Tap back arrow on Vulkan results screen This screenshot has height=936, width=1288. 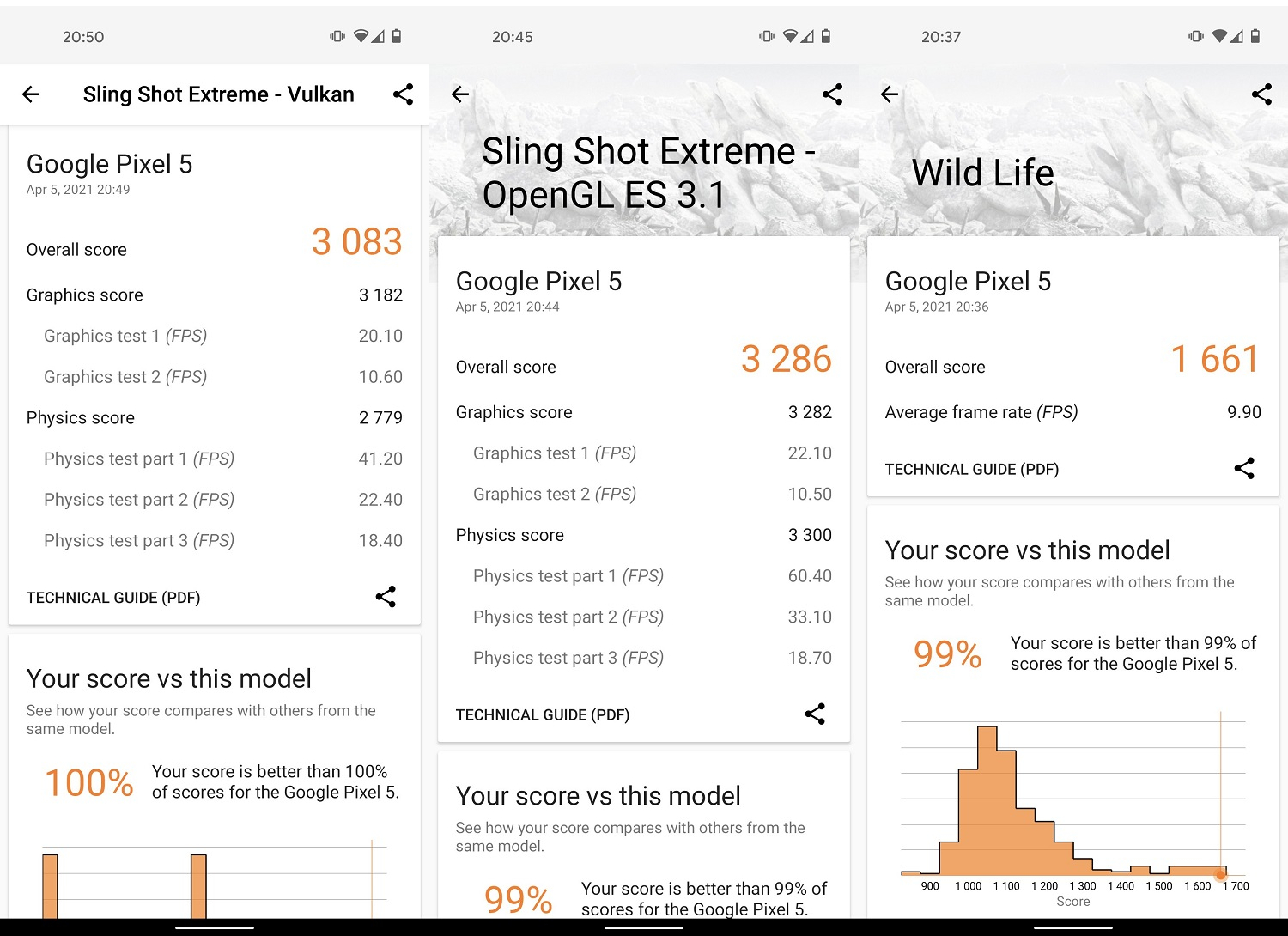(x=31, y=94)
